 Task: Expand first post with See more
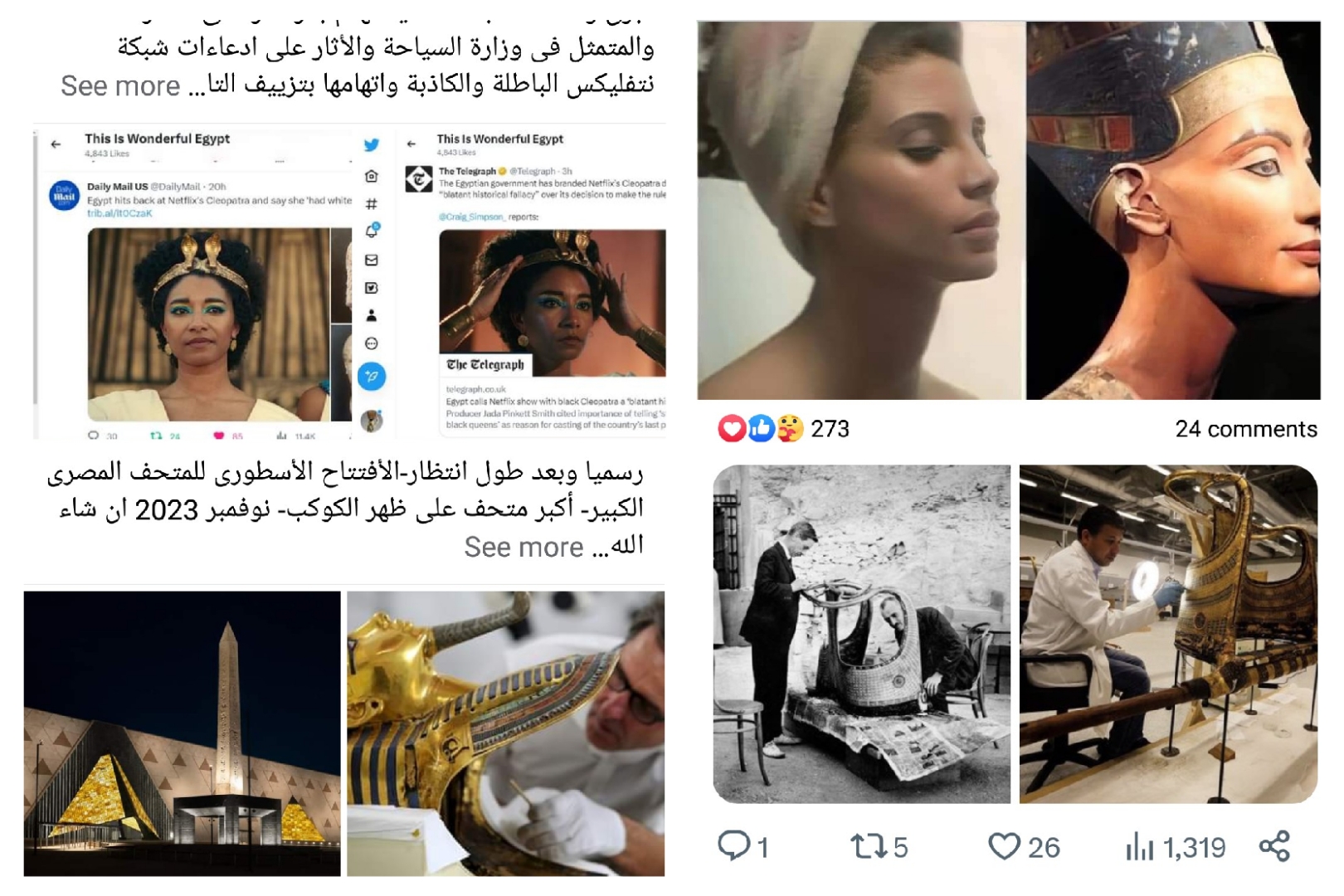[120, 85]
